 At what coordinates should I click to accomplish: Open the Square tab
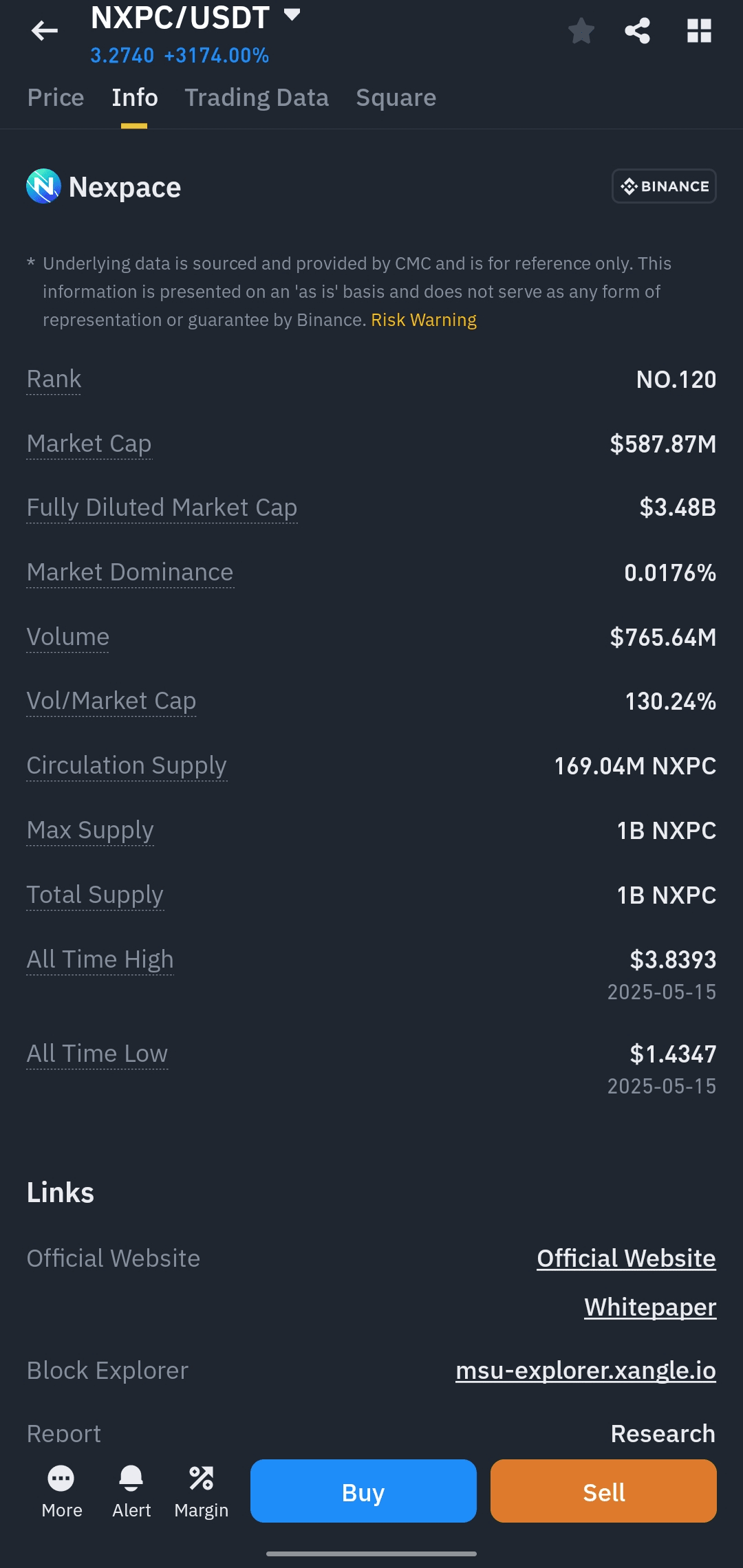pyautogui.click(x=396, y=98)
